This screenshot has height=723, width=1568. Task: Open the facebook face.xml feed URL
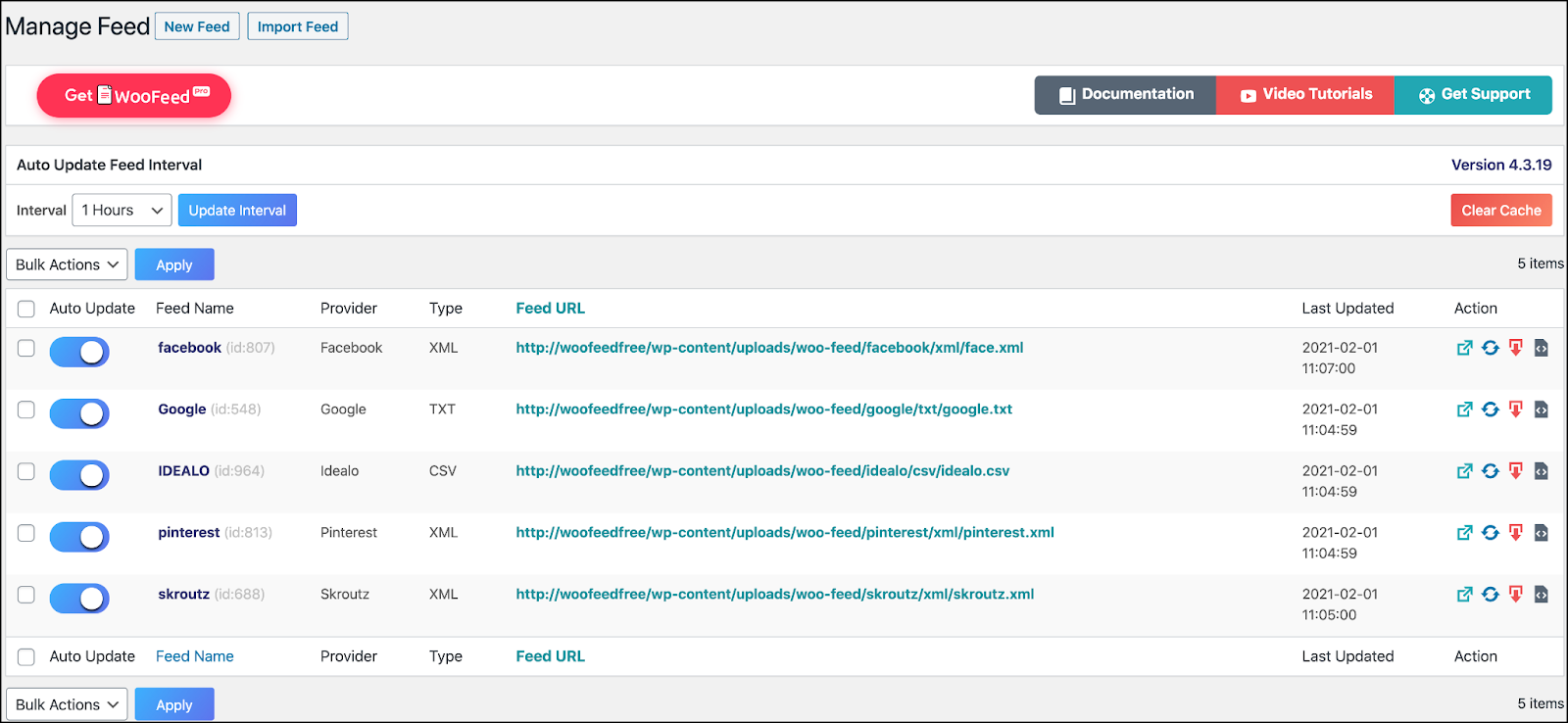coord(769,348)
